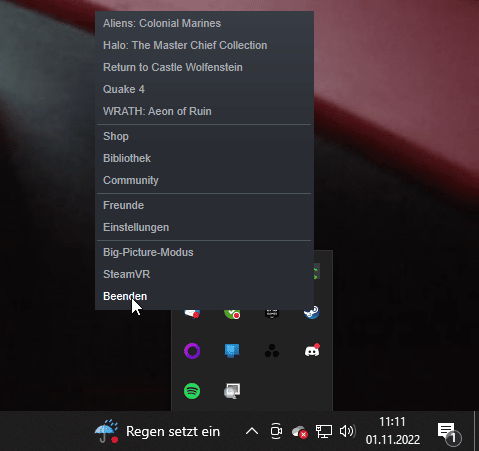Click the network icon in the taskbar

click(x=324, y=431)
